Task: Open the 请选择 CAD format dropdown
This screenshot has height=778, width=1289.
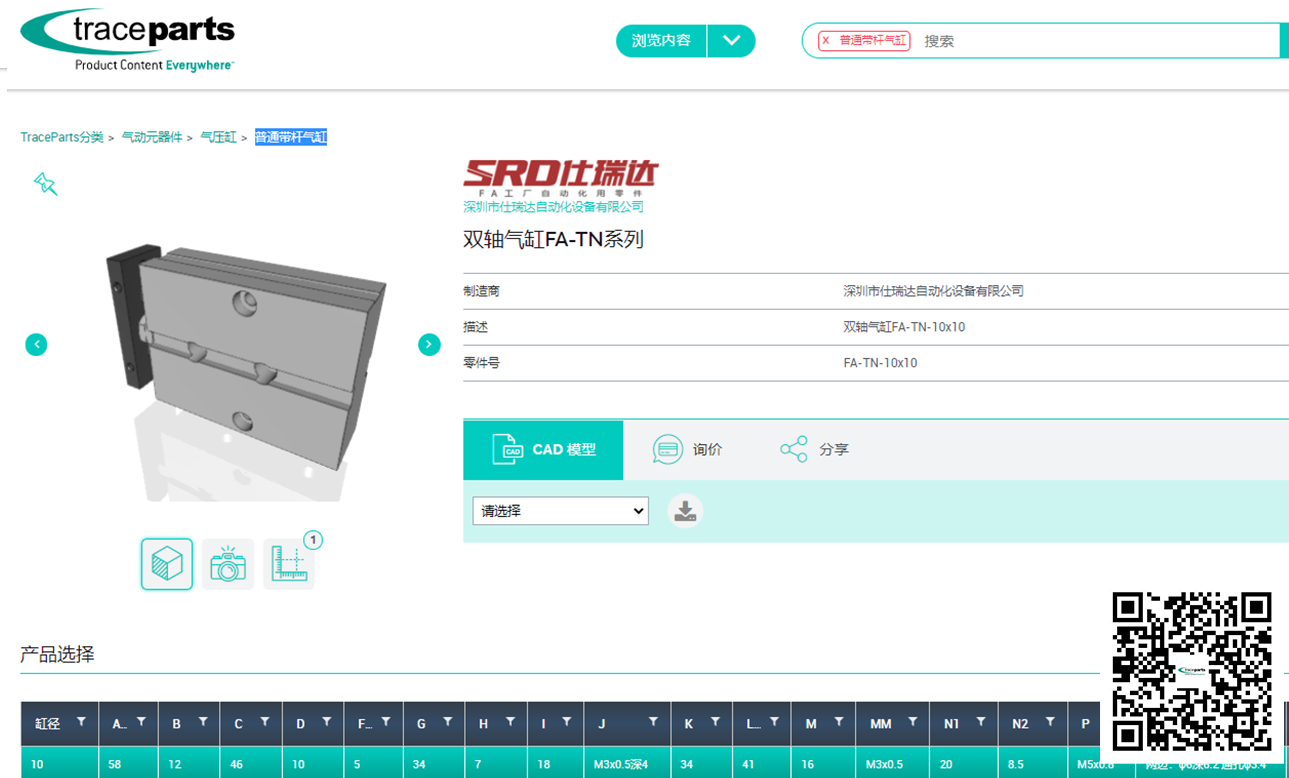Action: [x=560, y=511]
